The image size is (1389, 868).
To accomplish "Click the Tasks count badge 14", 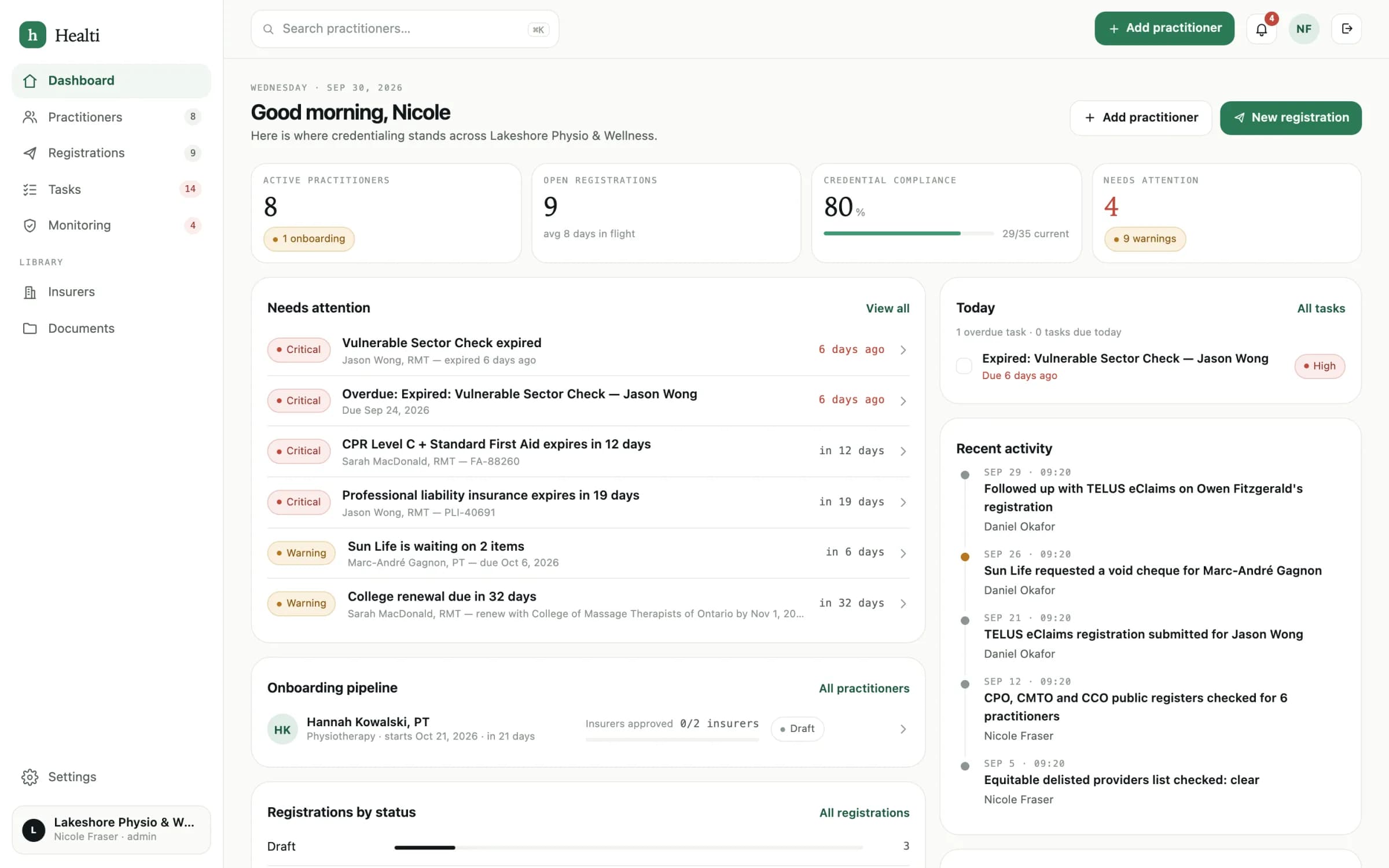I will 190,189.
